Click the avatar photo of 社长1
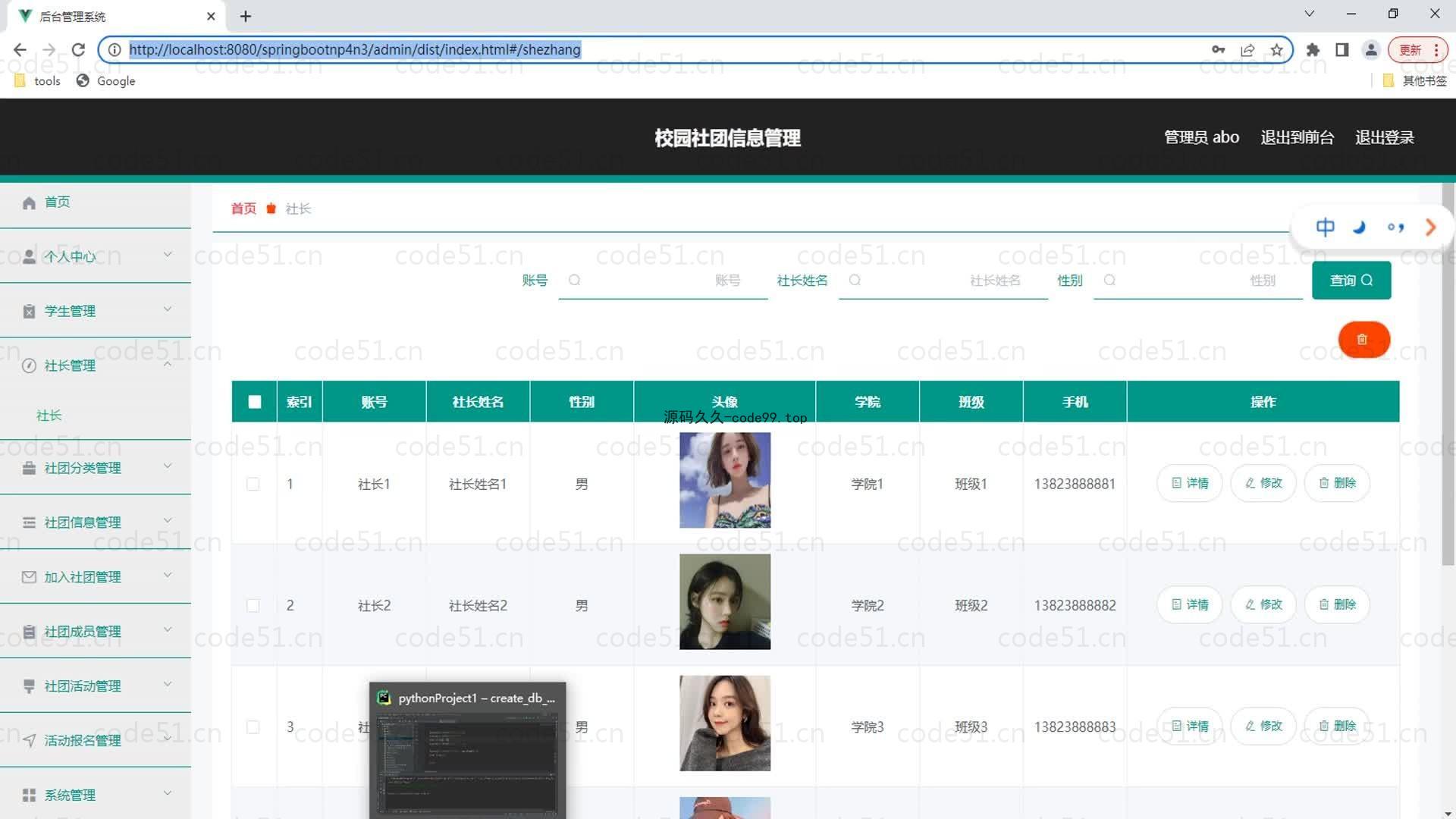 (x=725, y=480)
